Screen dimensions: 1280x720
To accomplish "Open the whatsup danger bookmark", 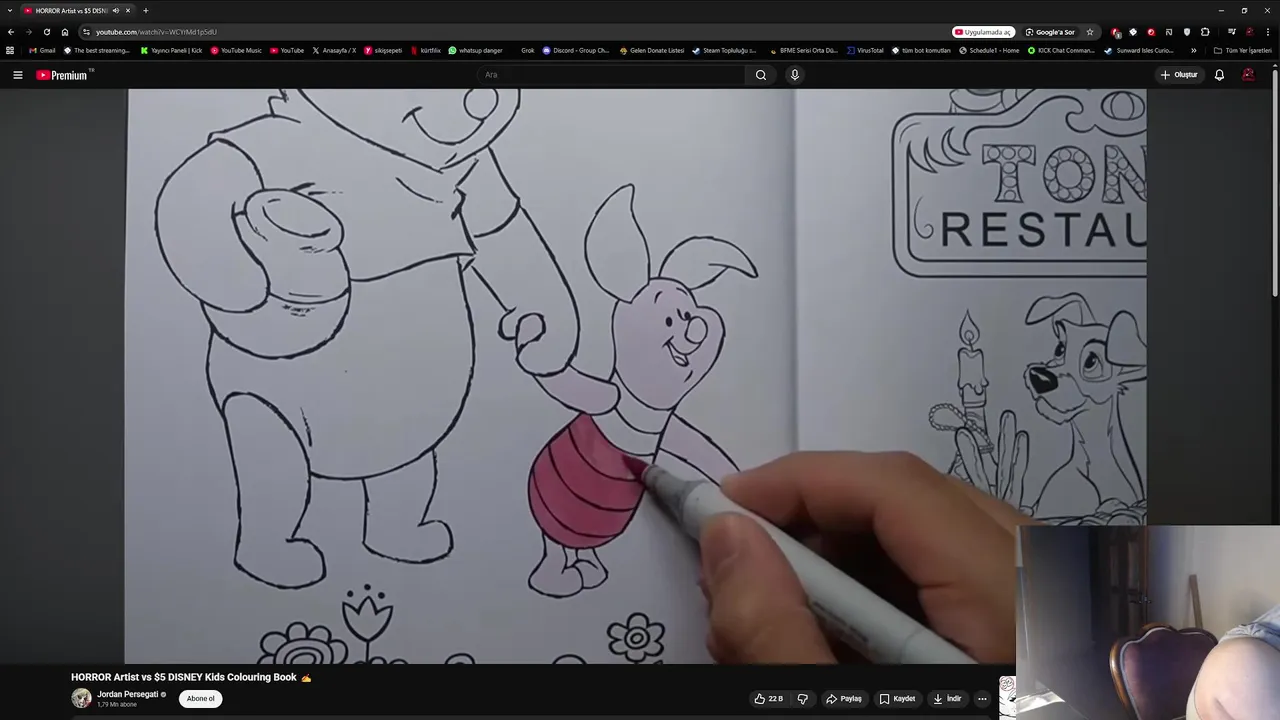I will pos(475,50).
